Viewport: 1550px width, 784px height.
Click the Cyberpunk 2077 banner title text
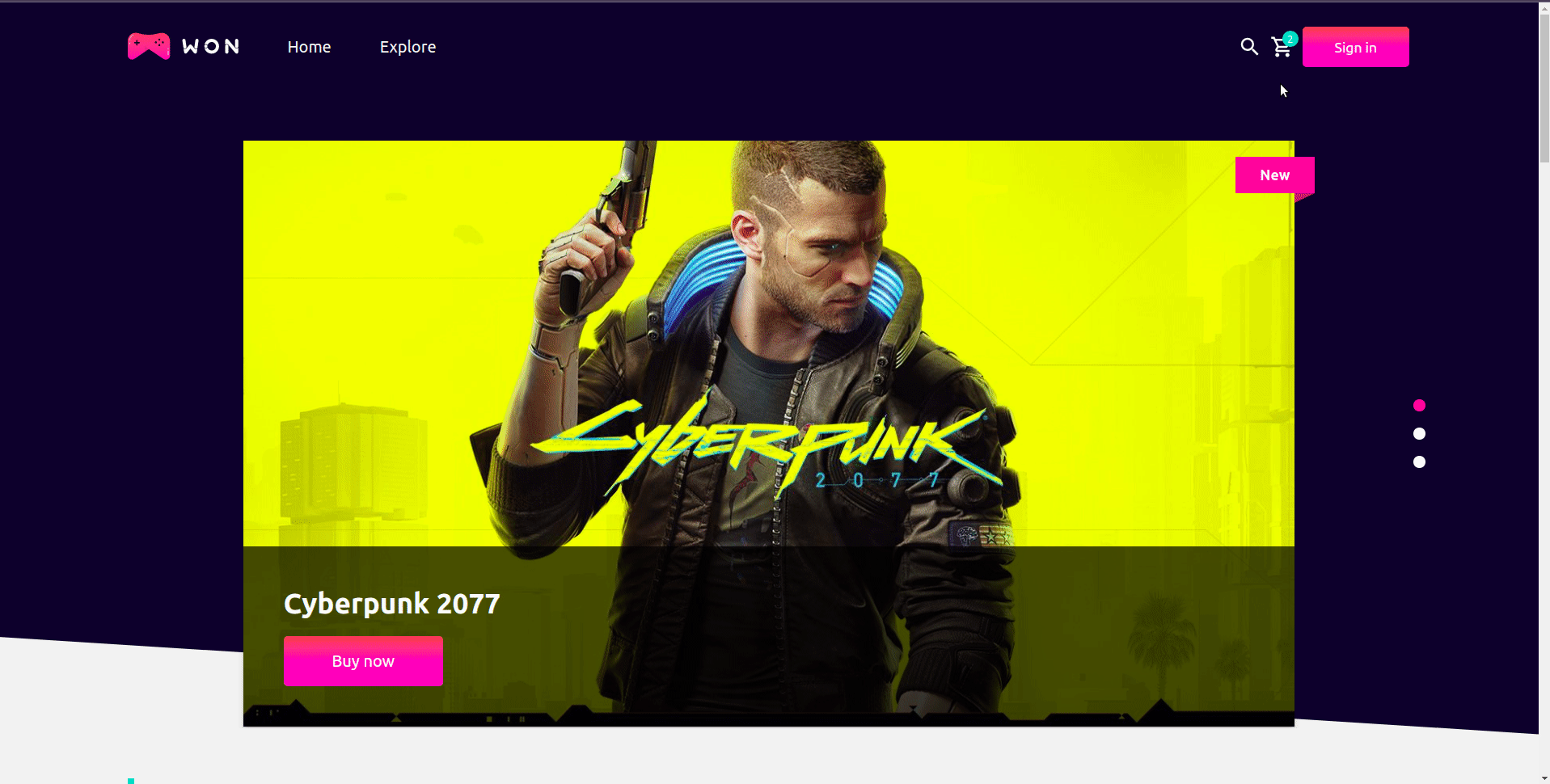coord(392,604)
